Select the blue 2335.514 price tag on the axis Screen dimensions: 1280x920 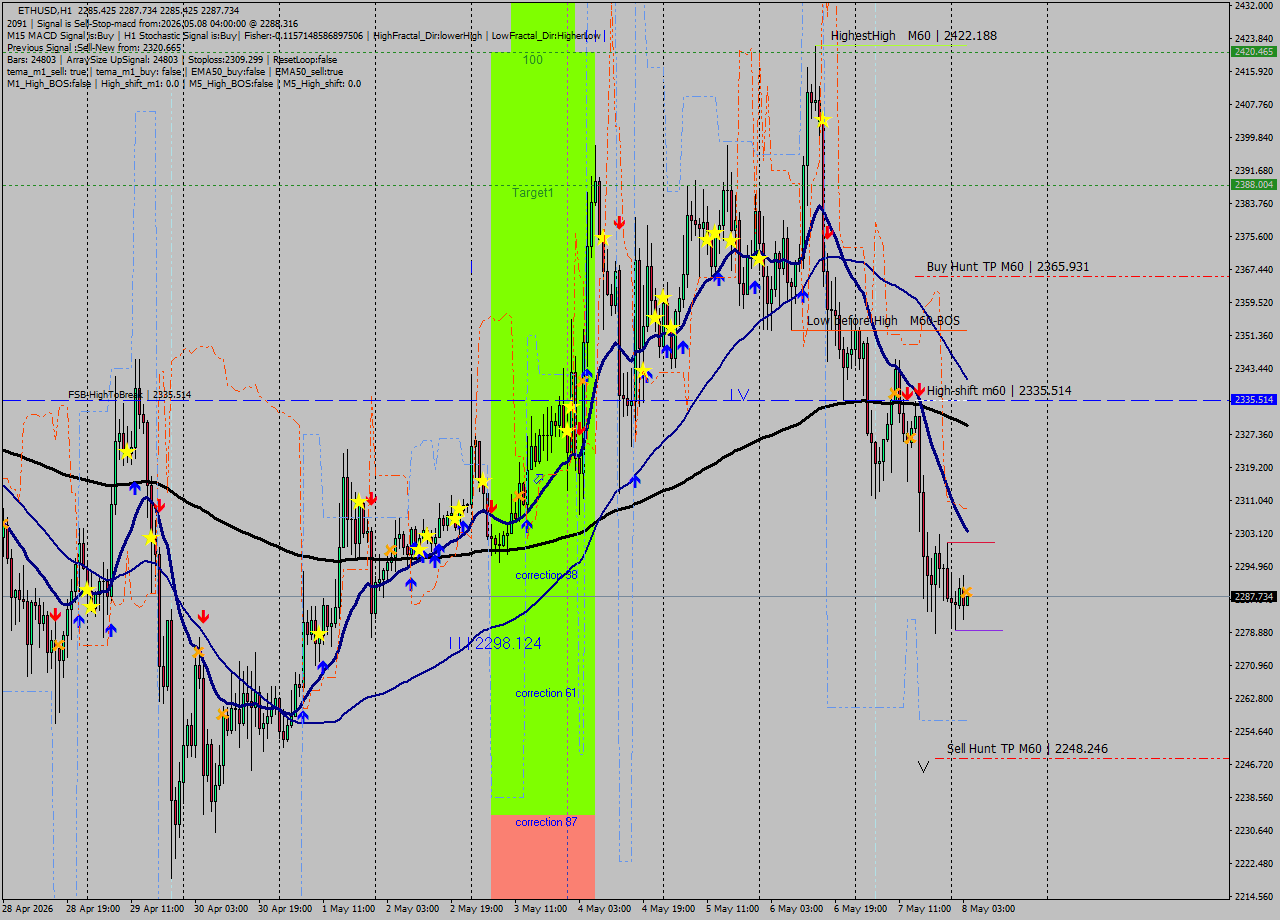(x=1254, y=399)
